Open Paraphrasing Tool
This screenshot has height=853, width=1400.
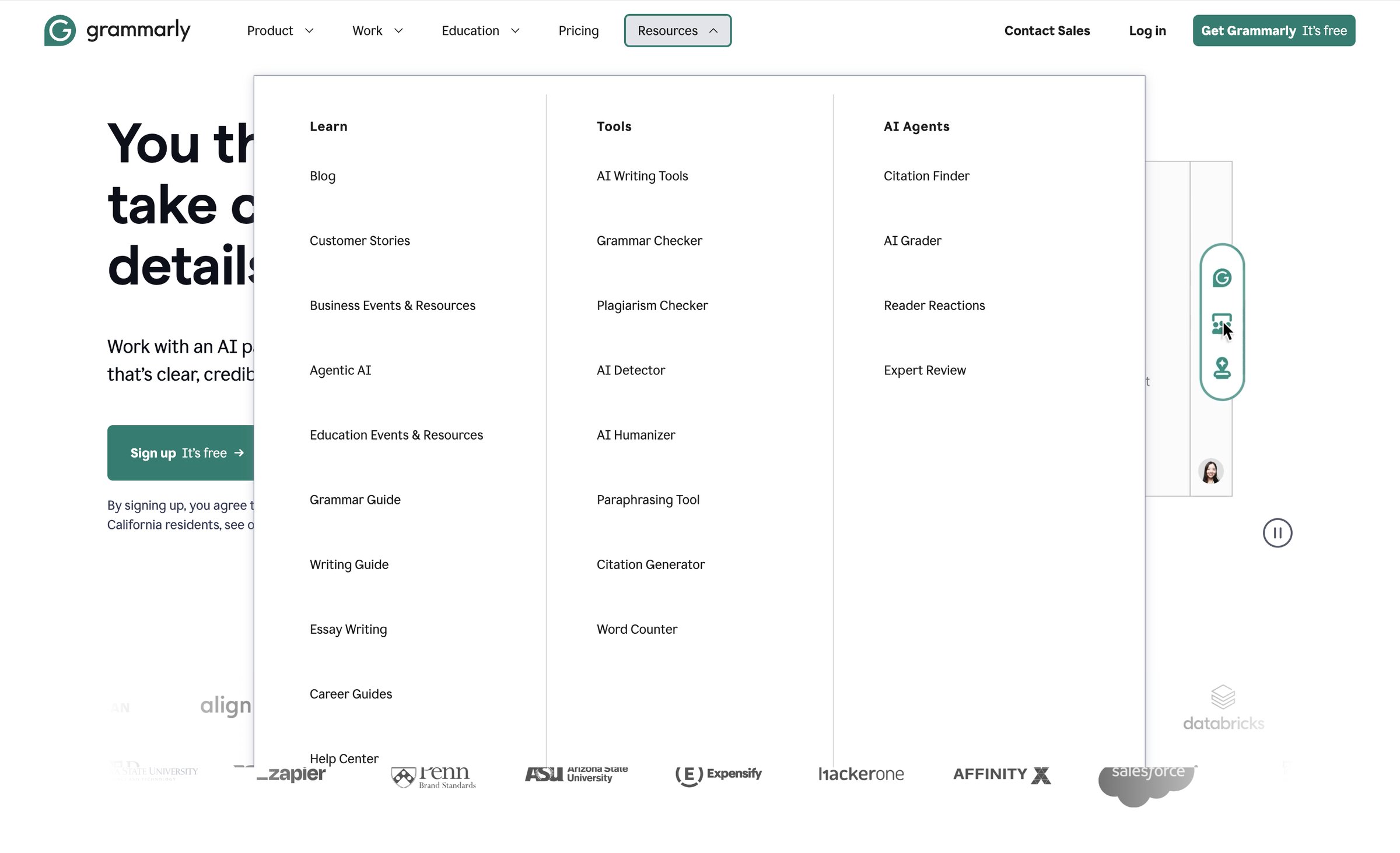point(648,500)
